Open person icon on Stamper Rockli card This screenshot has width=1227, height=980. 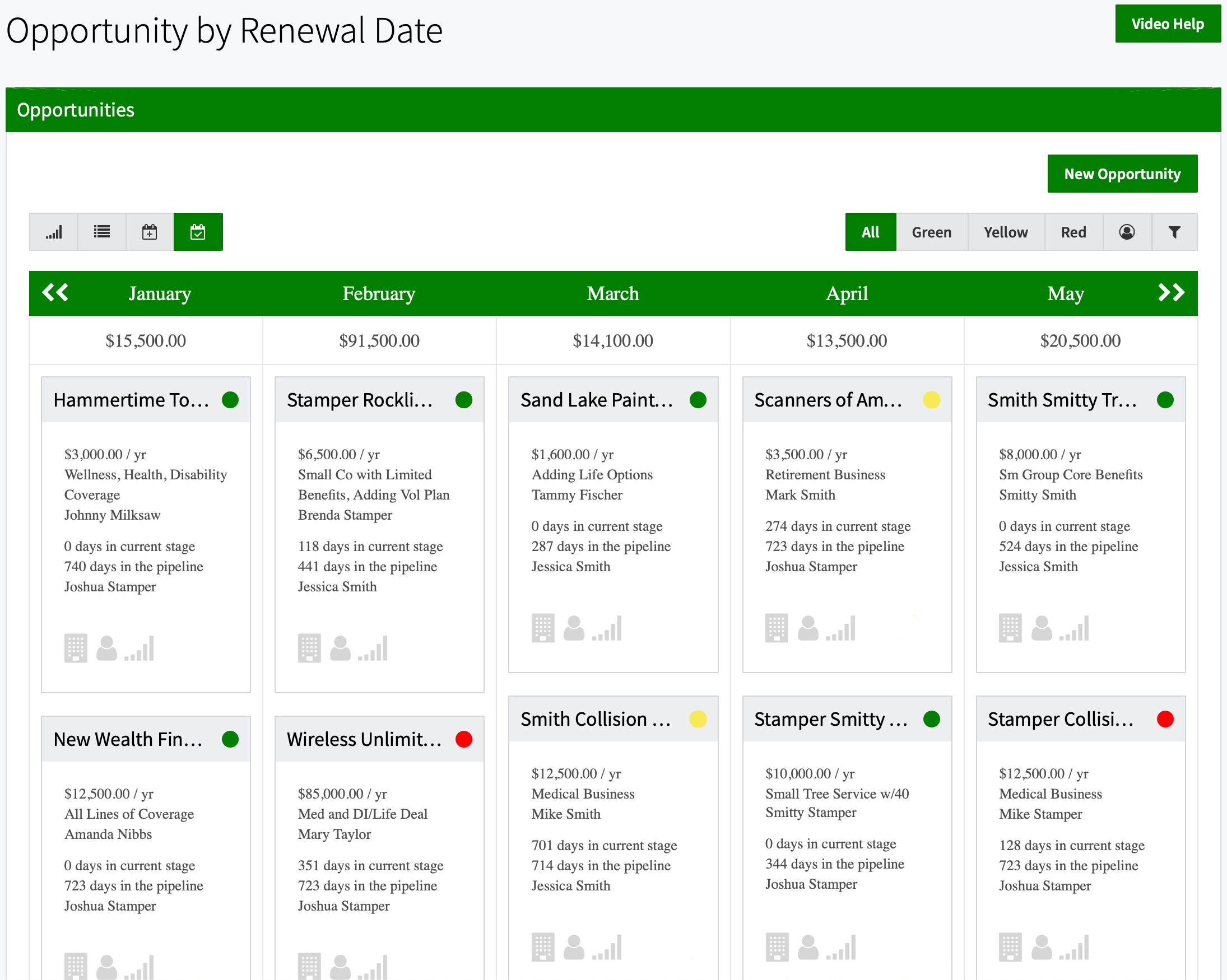340,648
